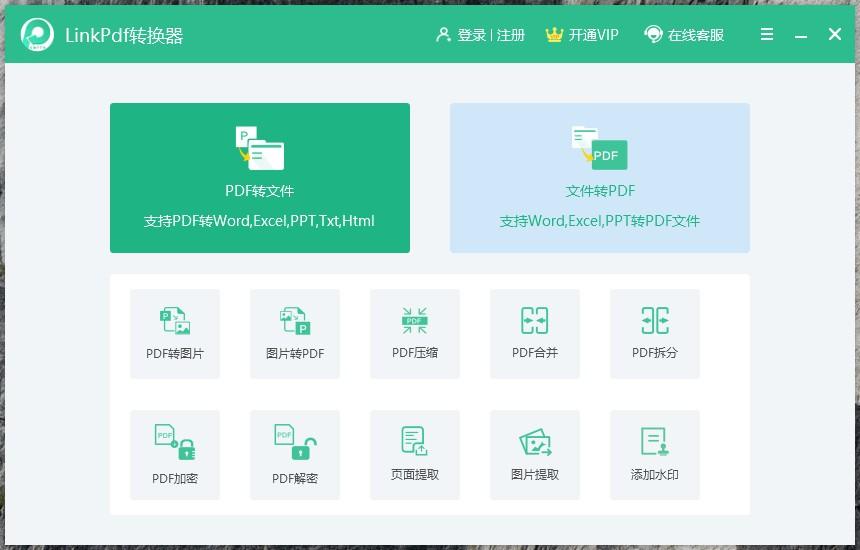This screenshot has width=860, height=550.
Task: Click the 图片转PDF label
Action: pyautogui.click(x=295, y=354)
